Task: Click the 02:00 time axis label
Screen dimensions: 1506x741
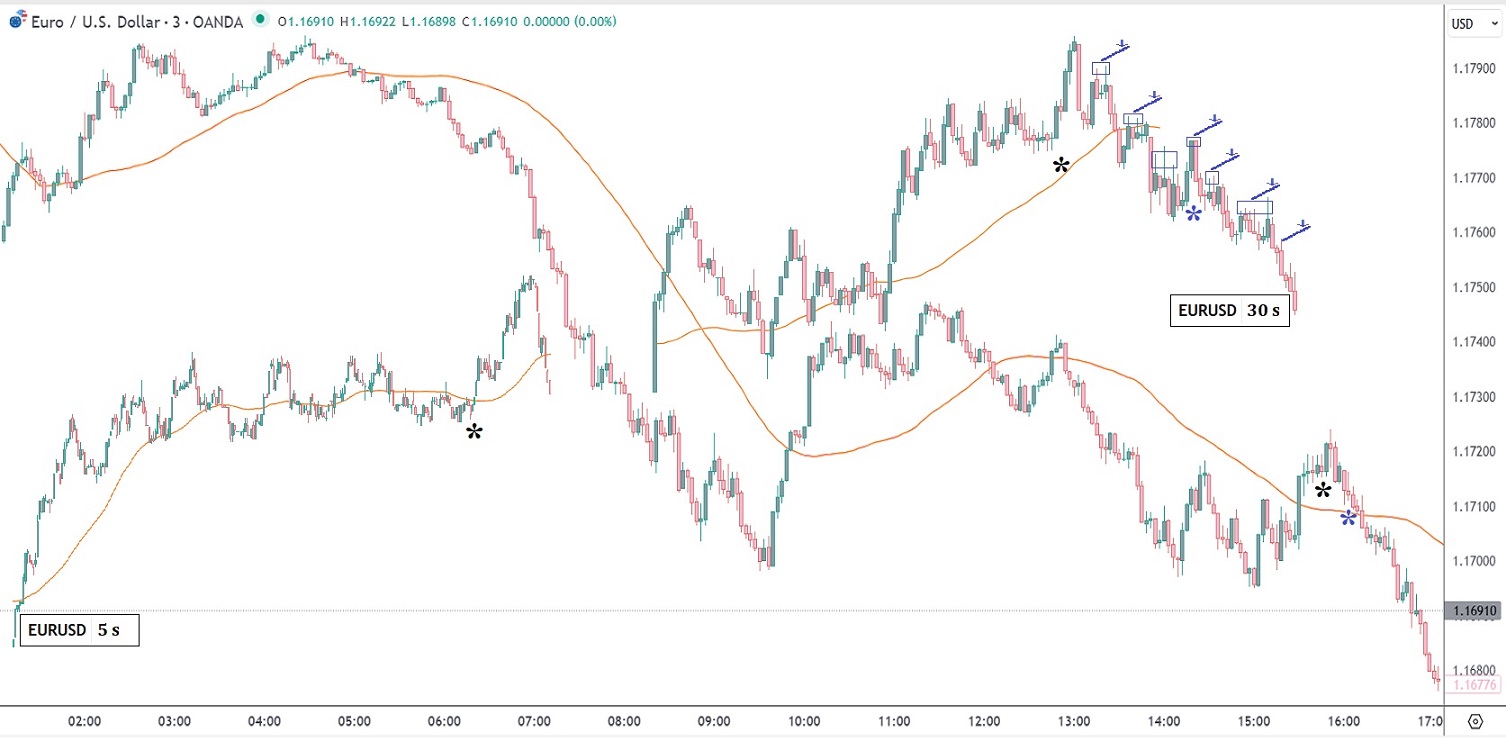Action: click(x=84, y=721)
